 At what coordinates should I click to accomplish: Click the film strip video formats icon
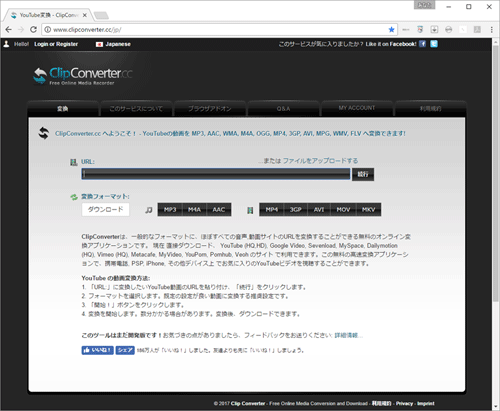pyautogui.click(x=250, y=210)
